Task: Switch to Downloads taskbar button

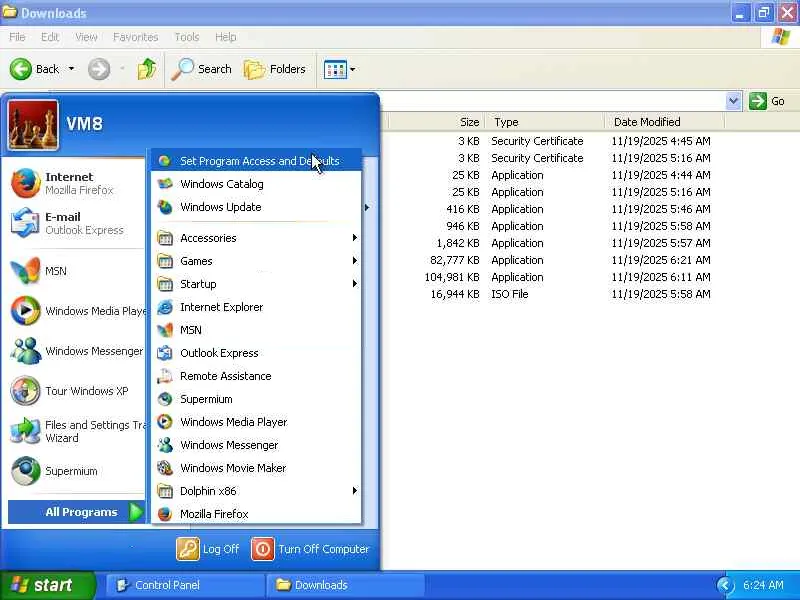Action: click(345, 585)
